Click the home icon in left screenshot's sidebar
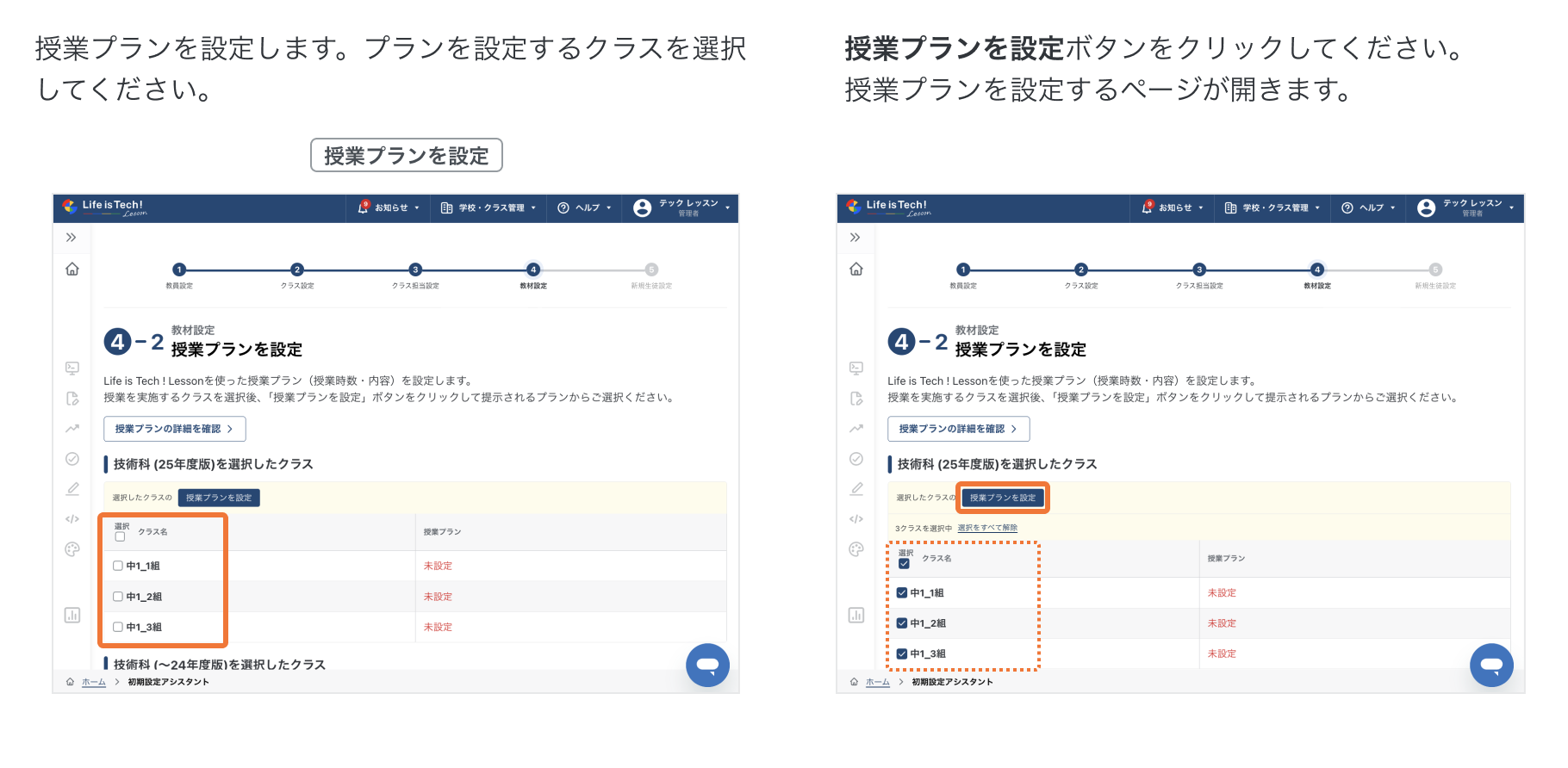The image size is (1568, 768). [72, 269]
